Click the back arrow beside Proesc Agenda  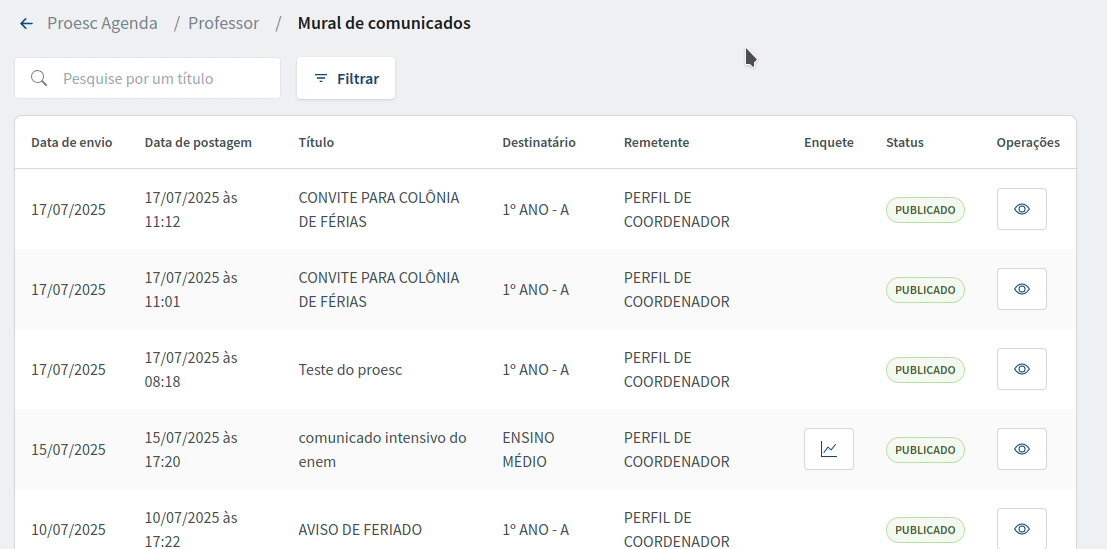26,23
